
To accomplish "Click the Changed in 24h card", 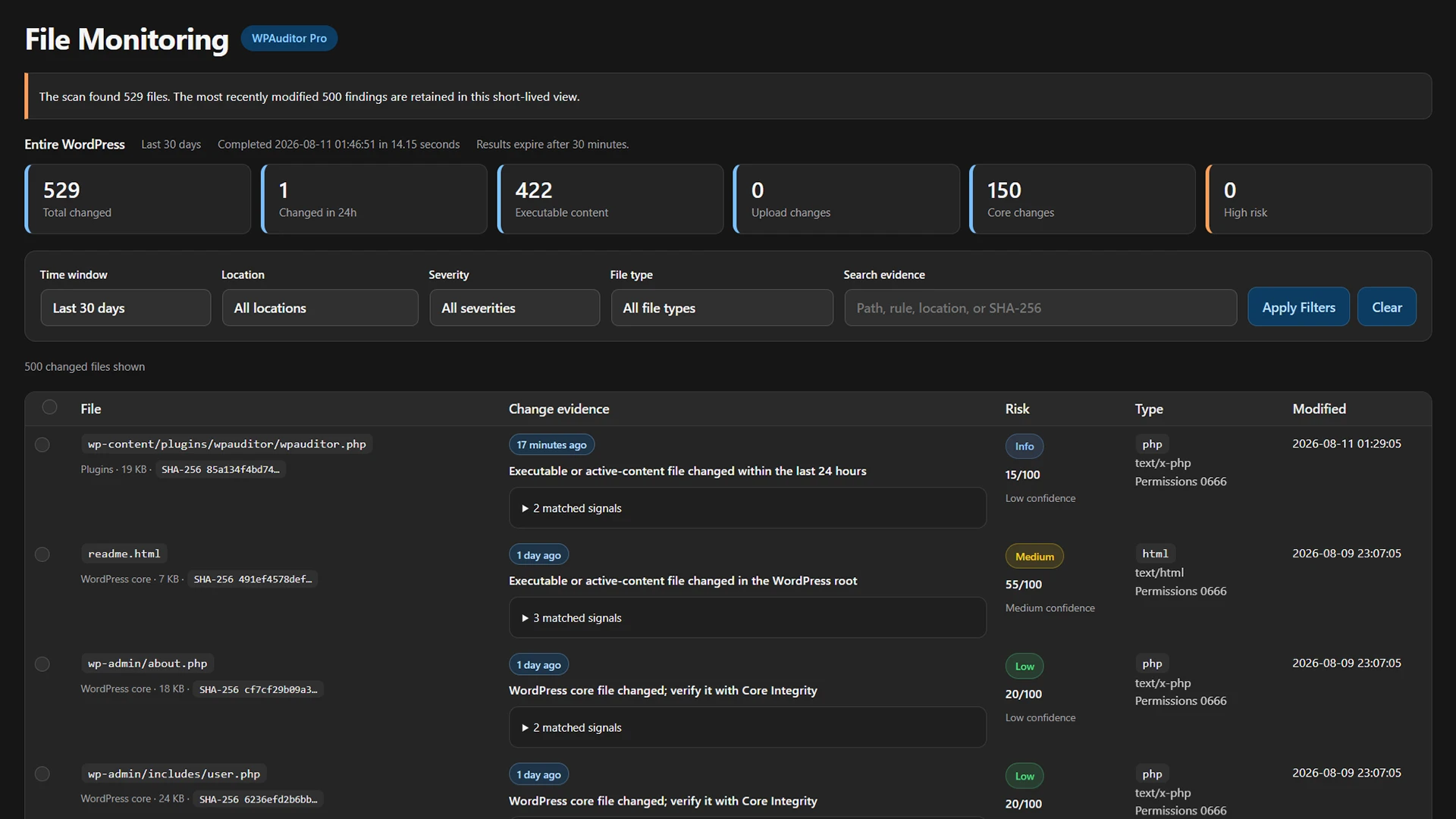I will click(x=374, y=199).
